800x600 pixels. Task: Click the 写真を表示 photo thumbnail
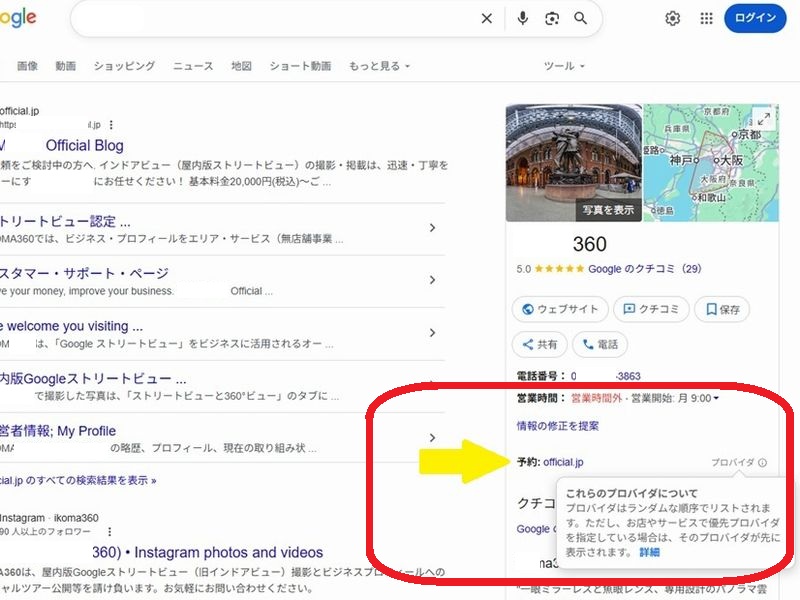click(573, 163)
